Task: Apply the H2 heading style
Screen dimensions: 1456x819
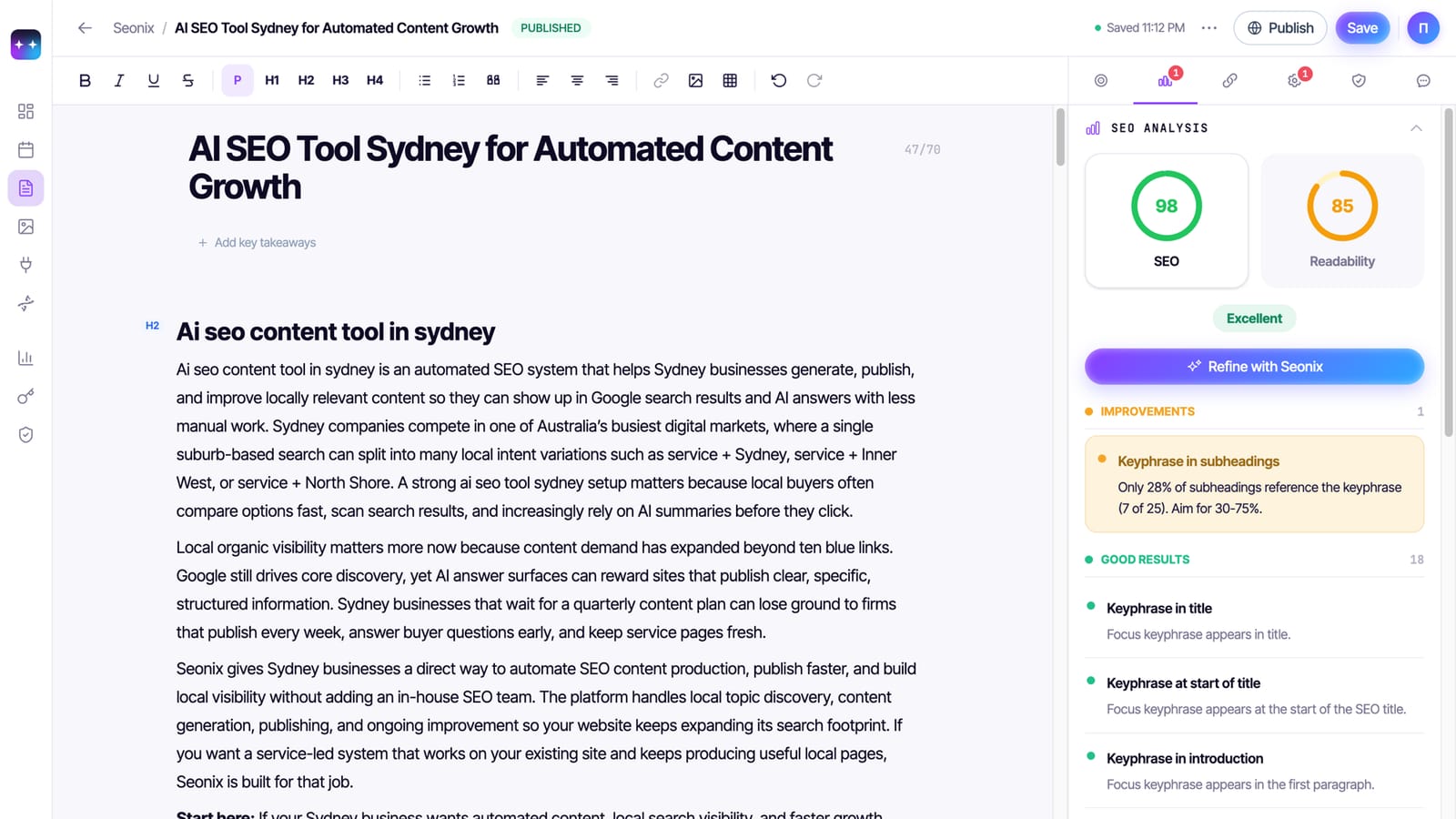Action: click(x=306, y=80)
